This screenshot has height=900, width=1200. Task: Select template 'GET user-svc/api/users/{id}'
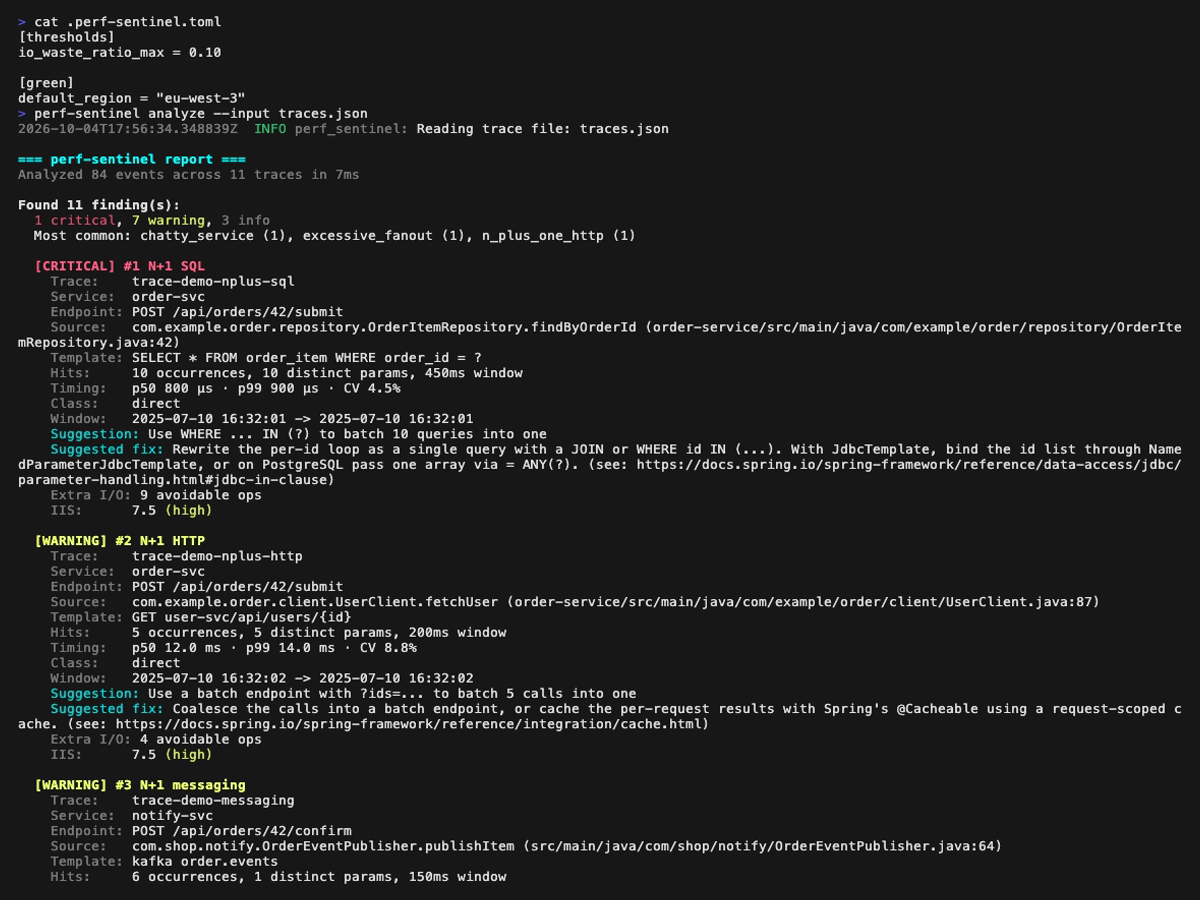(x=242, y=617)
